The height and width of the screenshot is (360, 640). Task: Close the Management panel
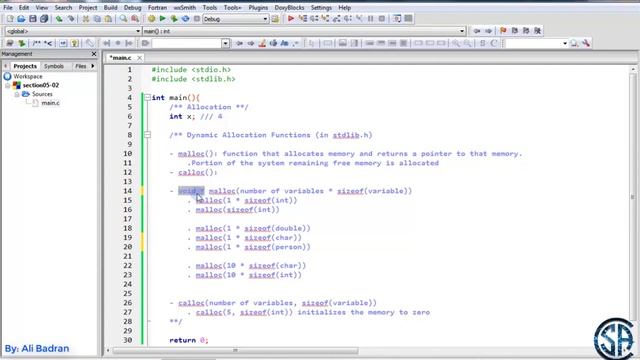tap(94, 54)
